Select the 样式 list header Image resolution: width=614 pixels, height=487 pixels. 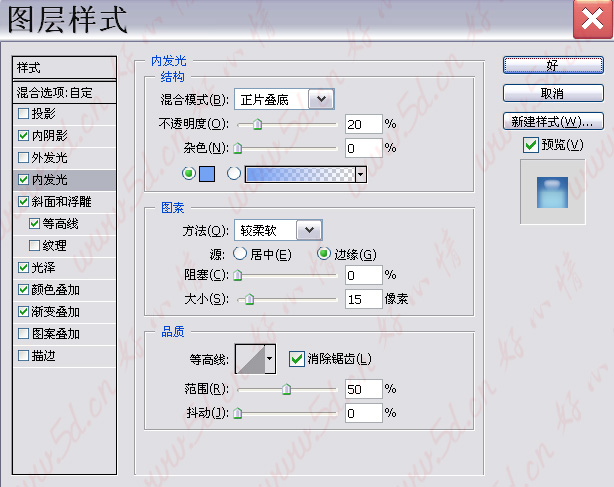pos(65,68)
